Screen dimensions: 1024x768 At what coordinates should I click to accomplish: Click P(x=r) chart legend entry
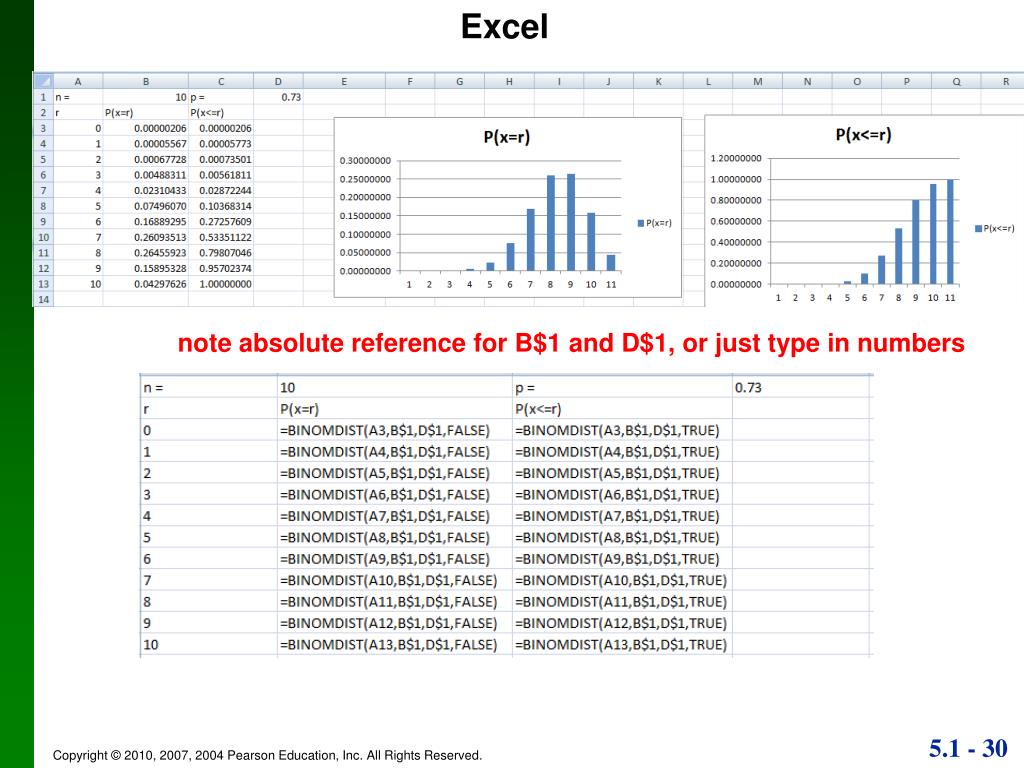(x=654, y=223)
